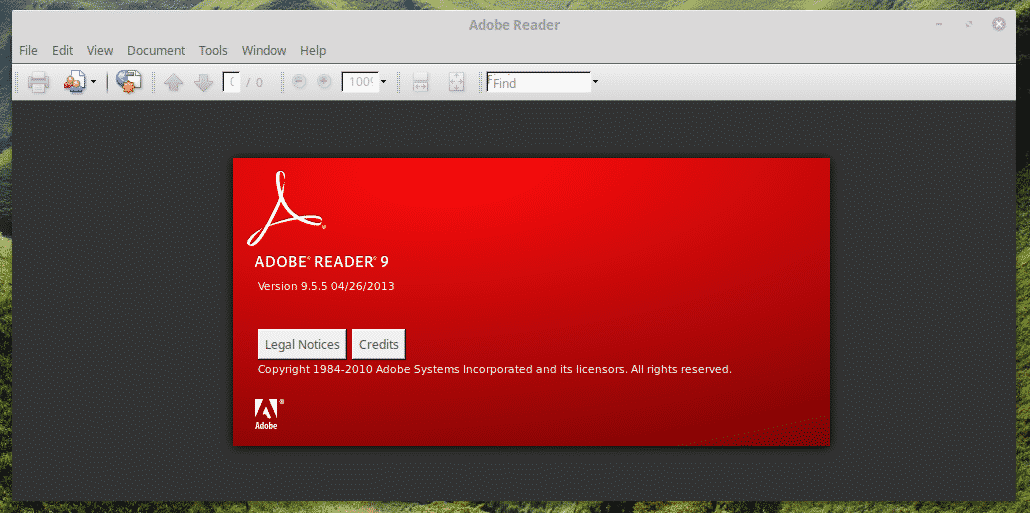Click the Collaborate icon with people
The image size is (1030, 513).
[x=74, y=82]
